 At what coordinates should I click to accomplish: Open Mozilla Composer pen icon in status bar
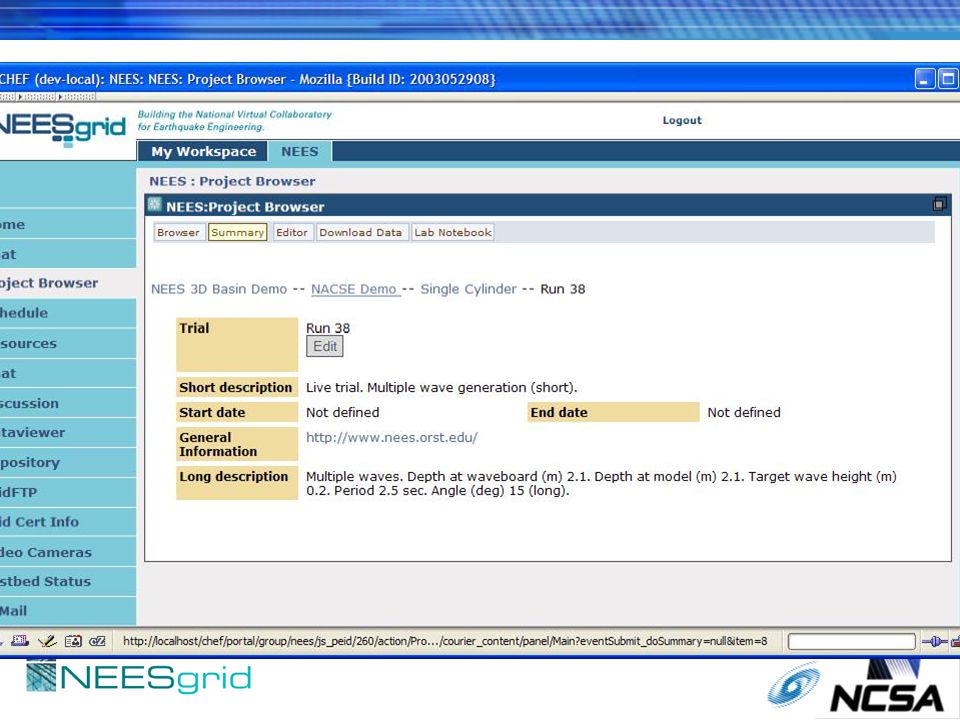point(47,641)
